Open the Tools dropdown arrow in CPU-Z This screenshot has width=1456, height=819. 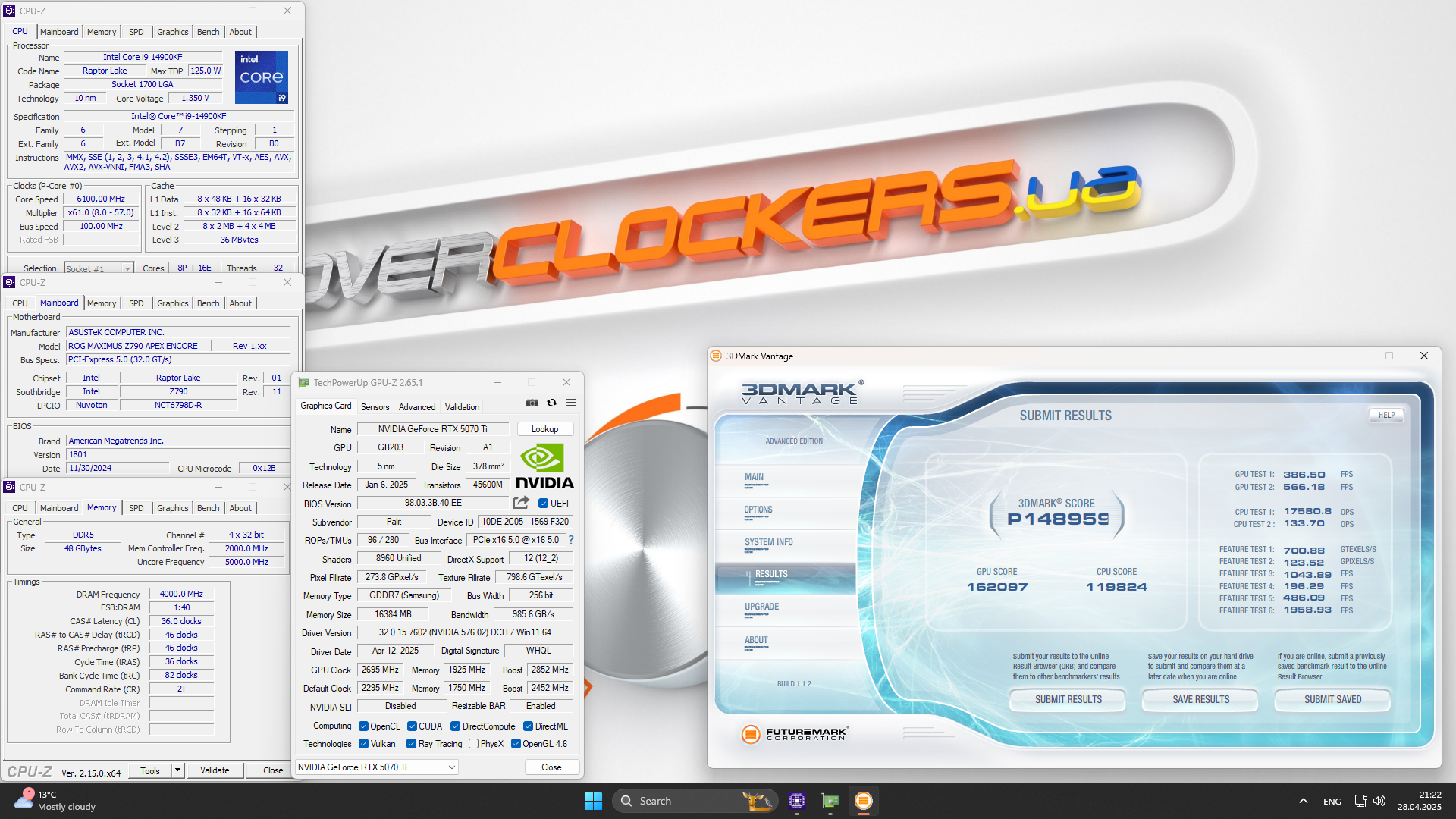click(177, 770)
